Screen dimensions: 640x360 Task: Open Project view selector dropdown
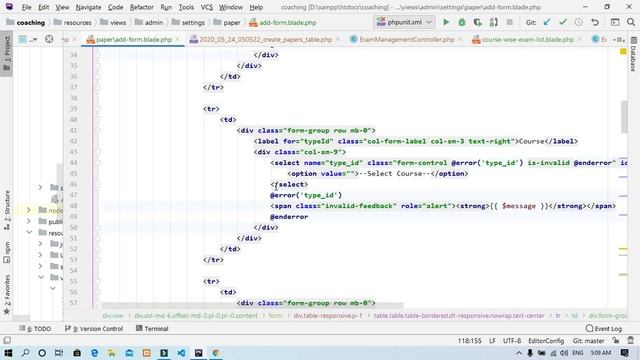click(x=28, y=39)
